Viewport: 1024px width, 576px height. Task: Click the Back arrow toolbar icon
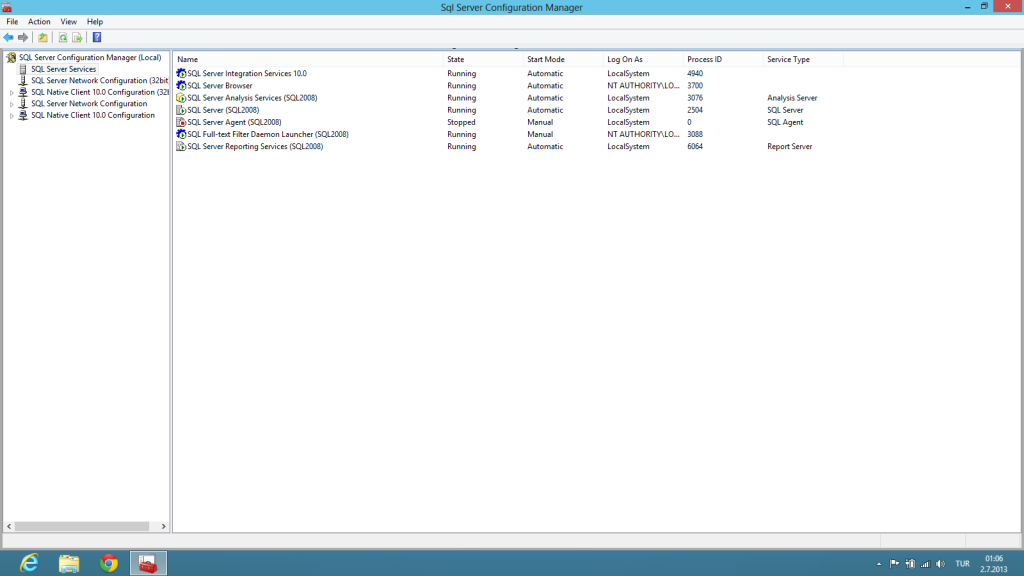pyautogui.click(x=8, y=37)
